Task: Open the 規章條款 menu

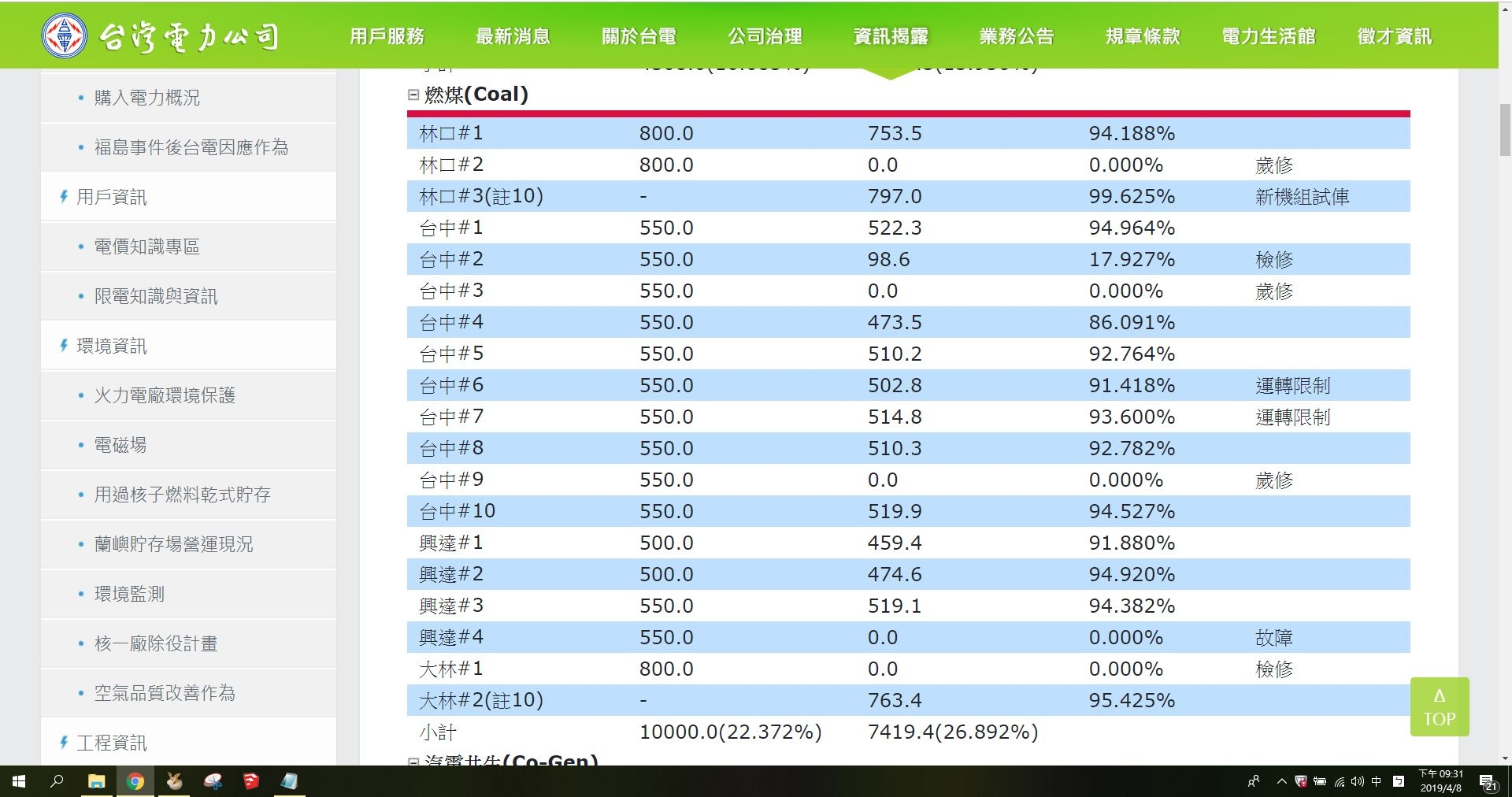Action: tap(1143, 36)
